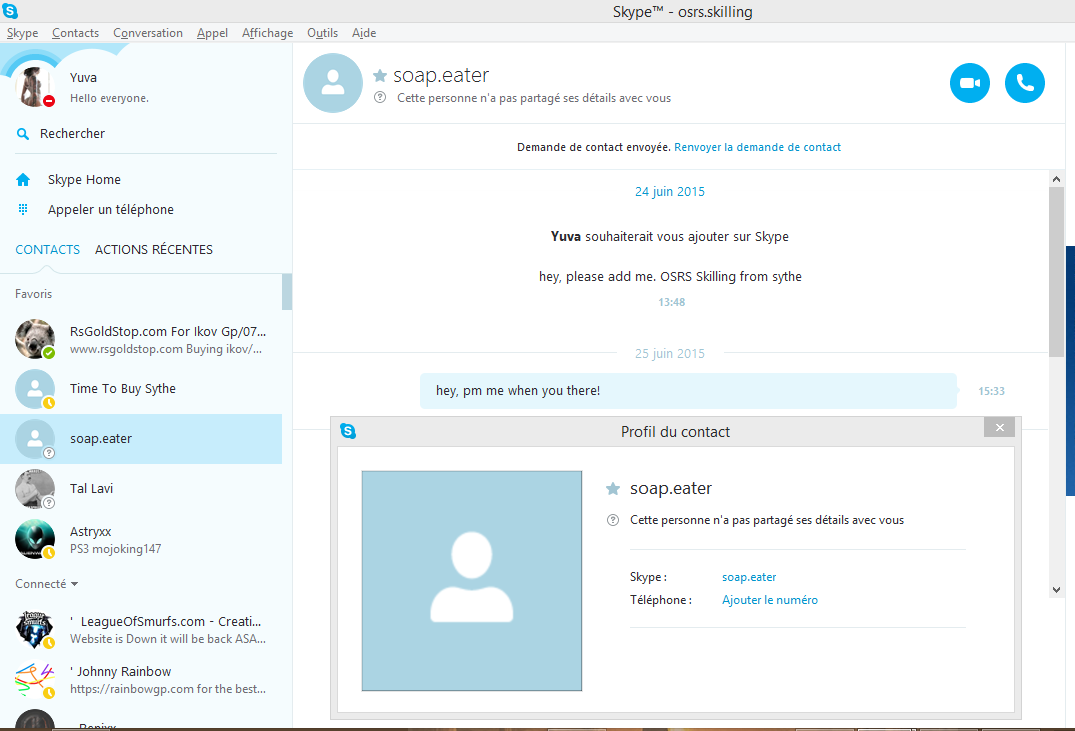Open the Appel menu
1075x731 pixels.
pos(212,33)
